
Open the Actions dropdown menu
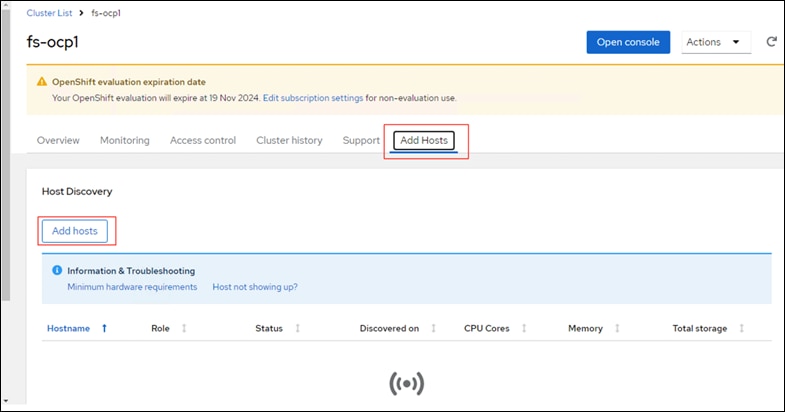716,42
